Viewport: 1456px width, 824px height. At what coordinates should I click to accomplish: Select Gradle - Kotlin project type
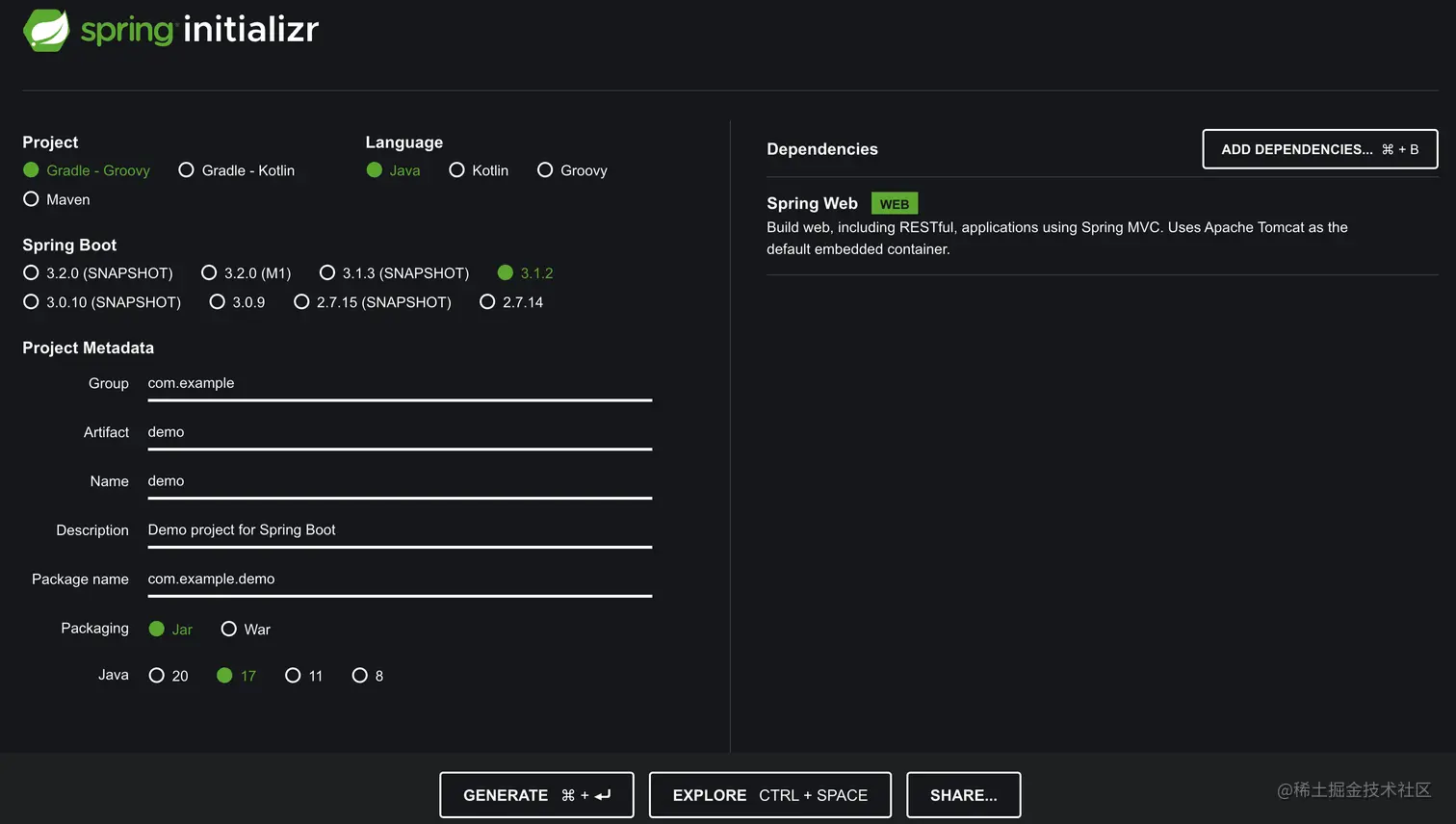pyautogui.click(x=237, y=170)
